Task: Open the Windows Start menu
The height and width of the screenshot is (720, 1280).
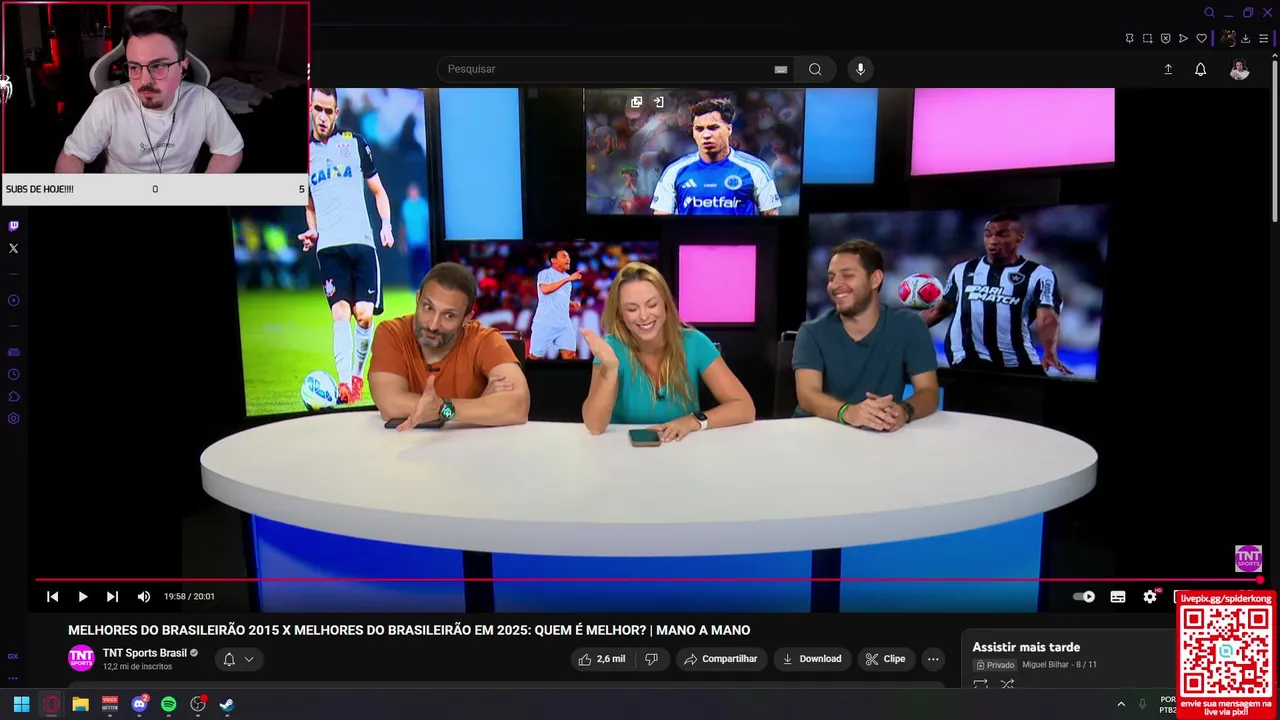Action: [21, 704]
